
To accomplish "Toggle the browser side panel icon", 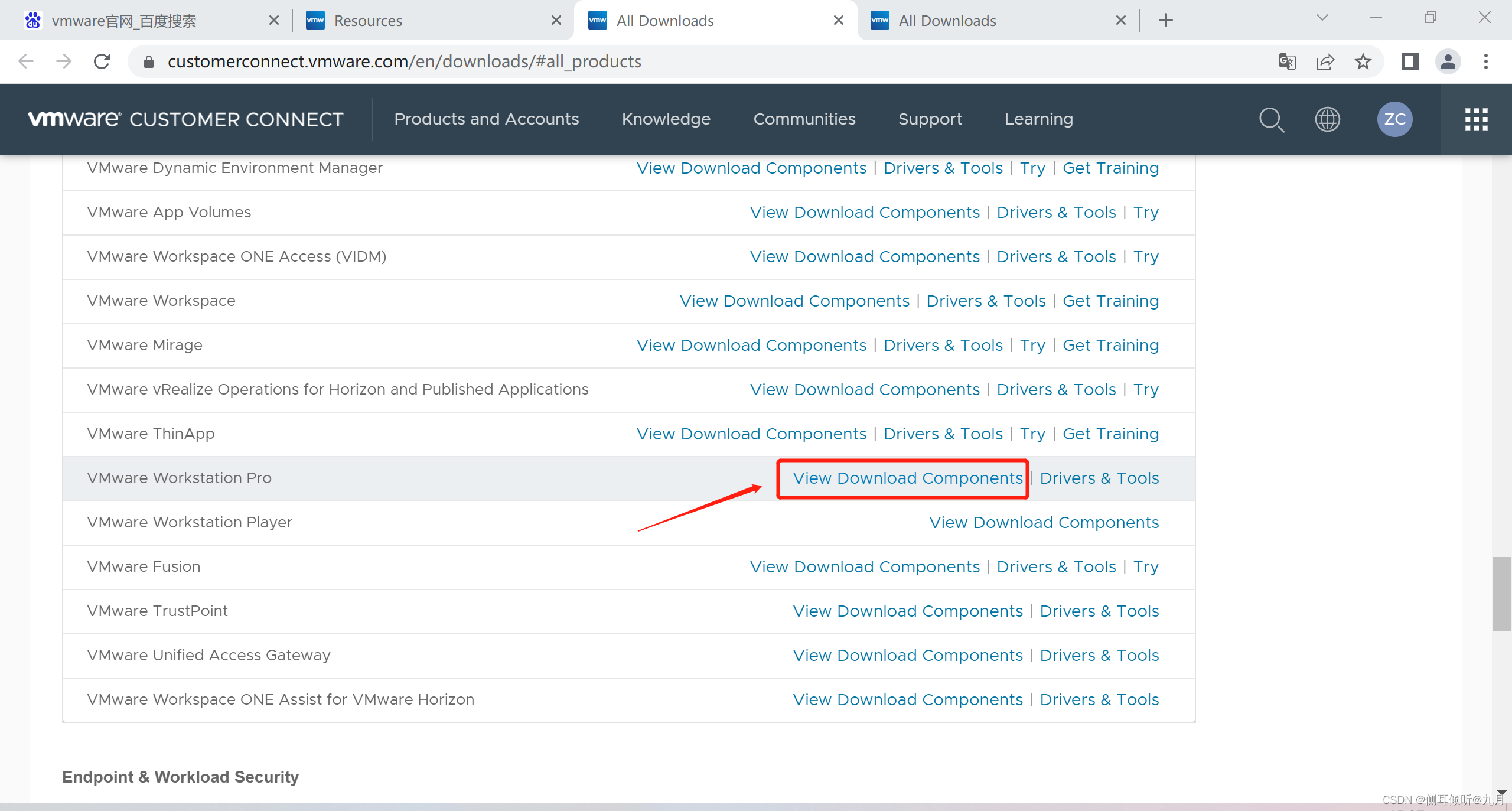I will coord(1410,61).
